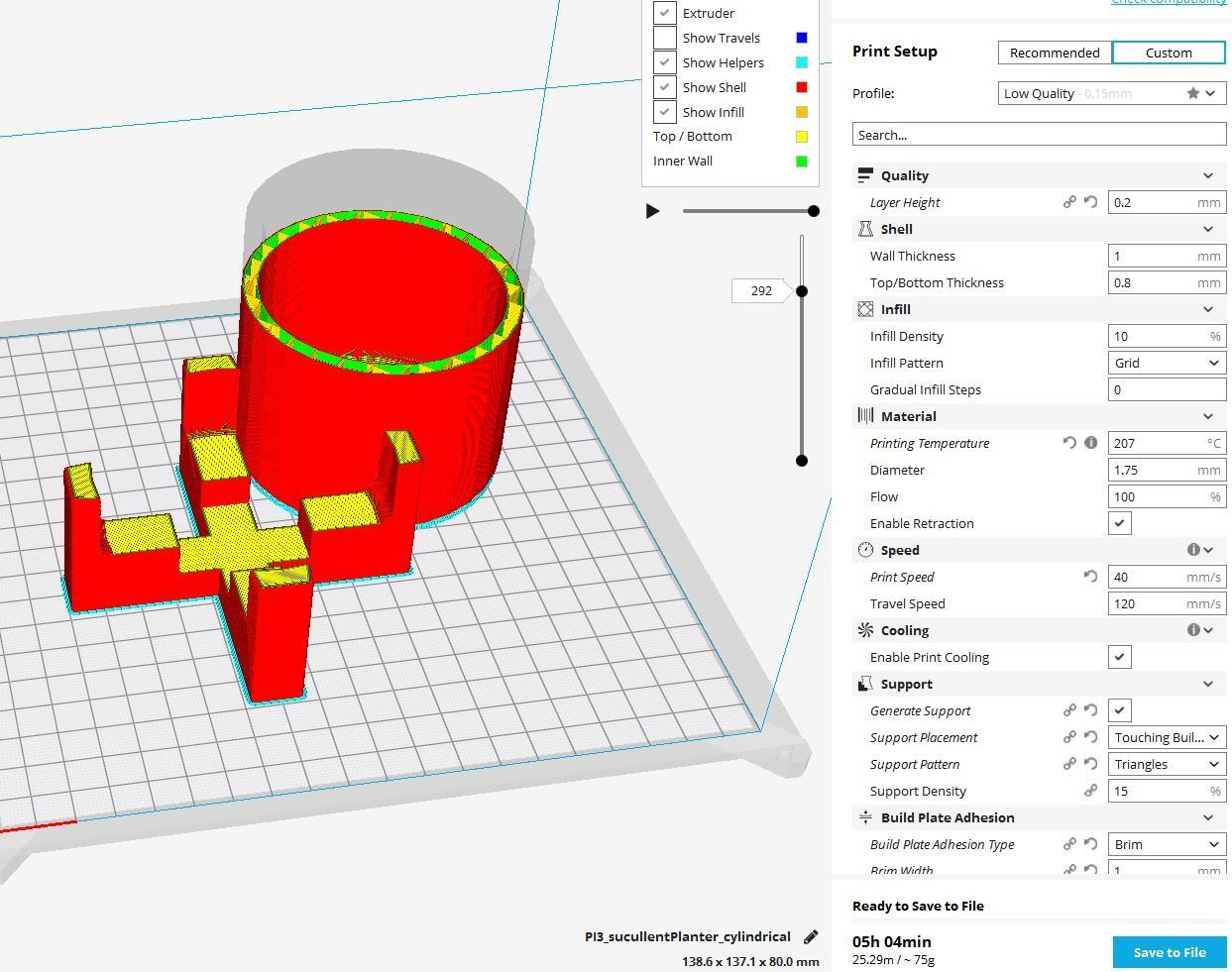
Task: Collapse the Build Plate Adhesion section
Action: point(1207,816)
